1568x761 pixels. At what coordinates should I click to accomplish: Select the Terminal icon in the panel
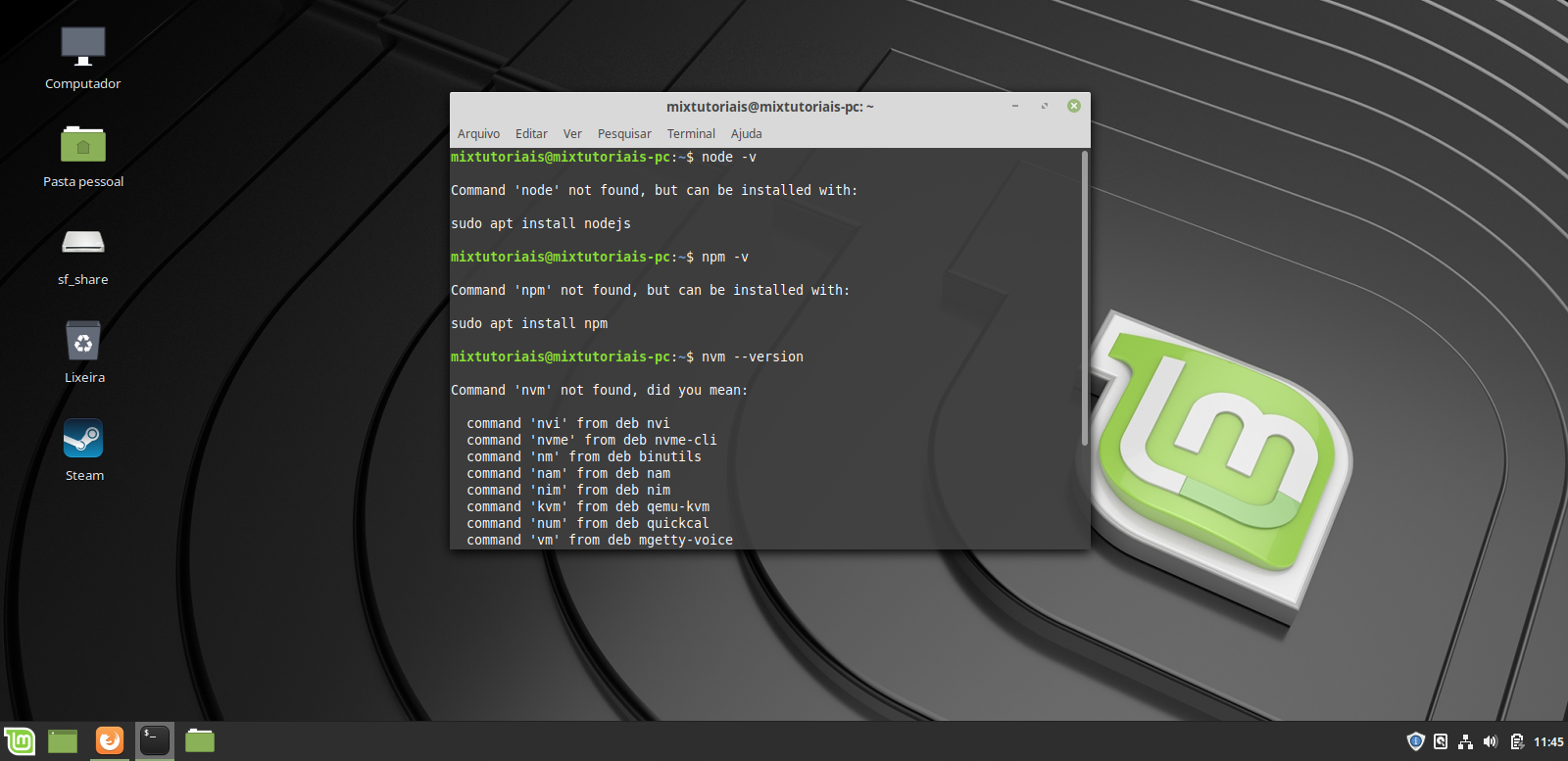tap(155, 740)
